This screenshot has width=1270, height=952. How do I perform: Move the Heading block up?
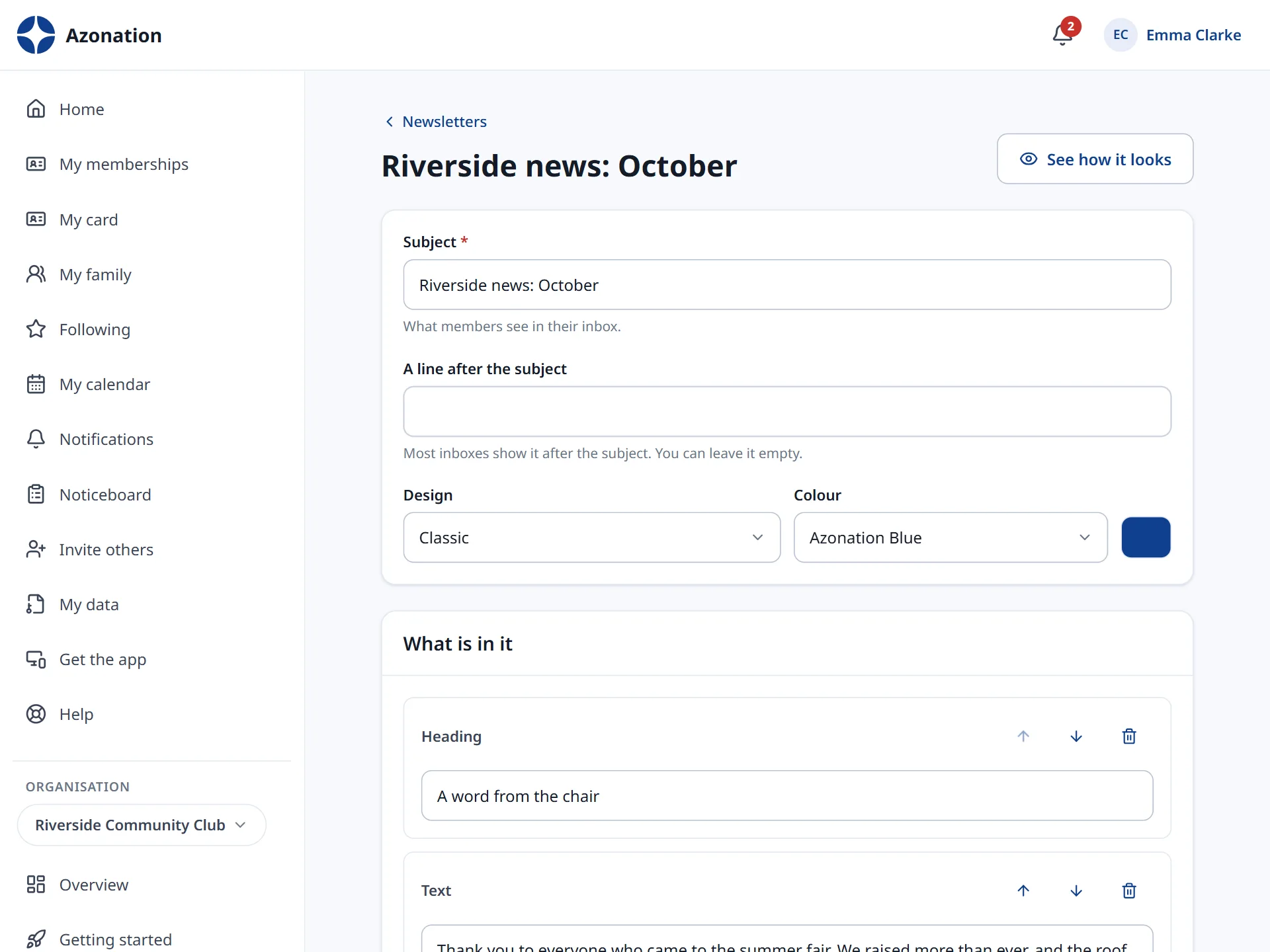coord(1023,736)
